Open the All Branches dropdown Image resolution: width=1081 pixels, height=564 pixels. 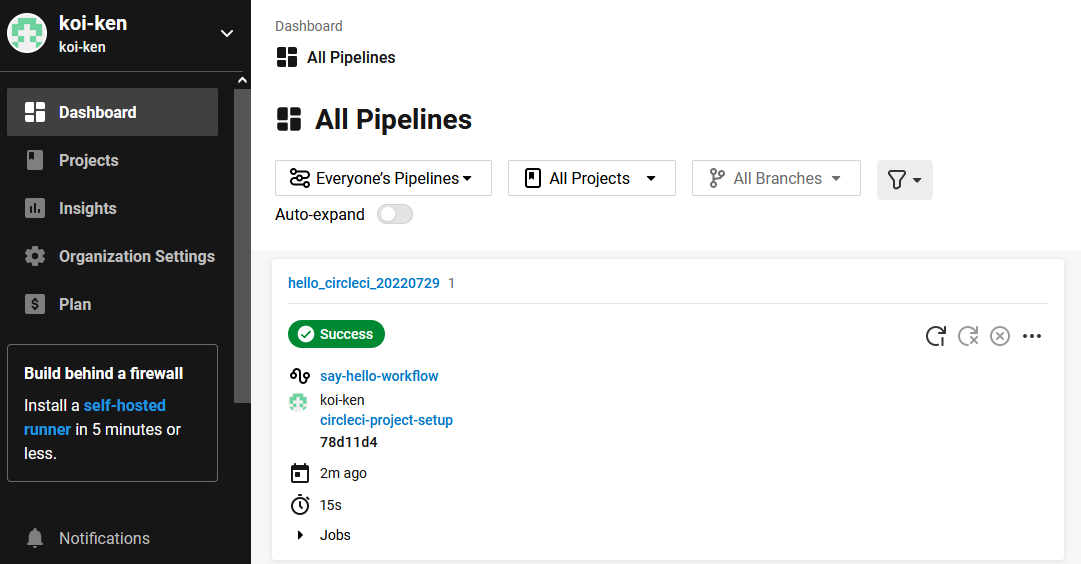point(775,178)
